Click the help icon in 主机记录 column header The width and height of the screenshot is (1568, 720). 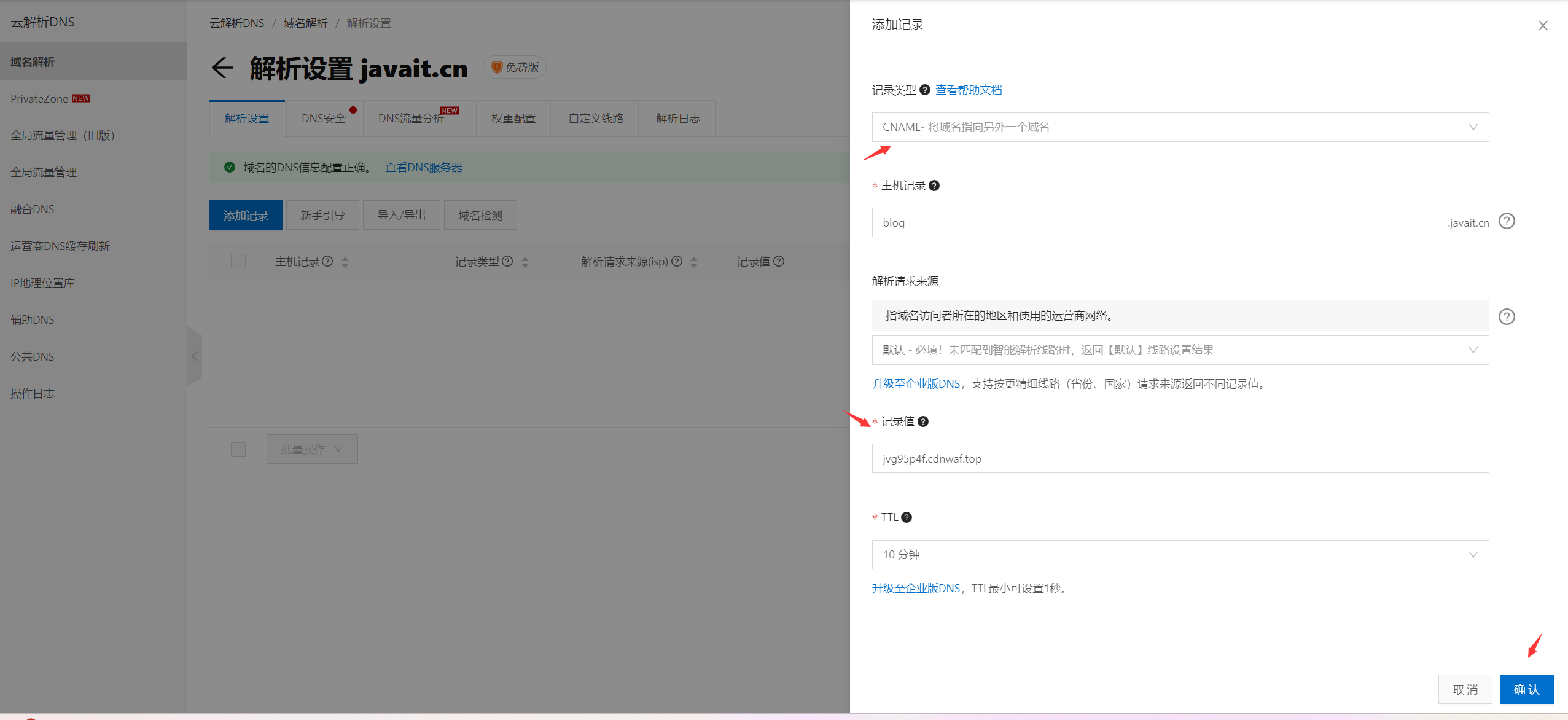327,261
